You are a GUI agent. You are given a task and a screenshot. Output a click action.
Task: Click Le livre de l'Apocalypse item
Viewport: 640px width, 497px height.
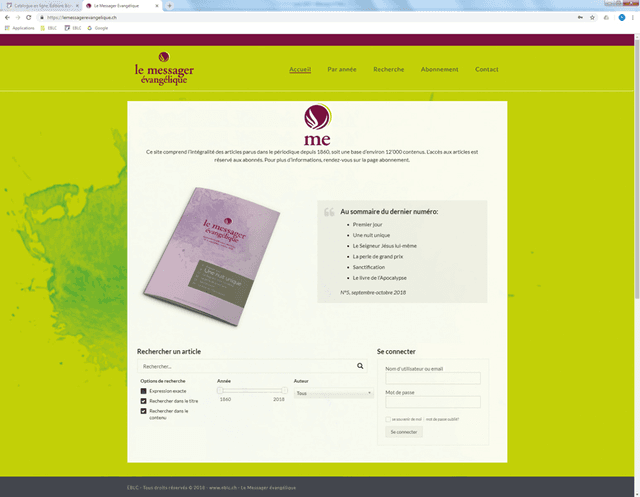coord(380,277)
